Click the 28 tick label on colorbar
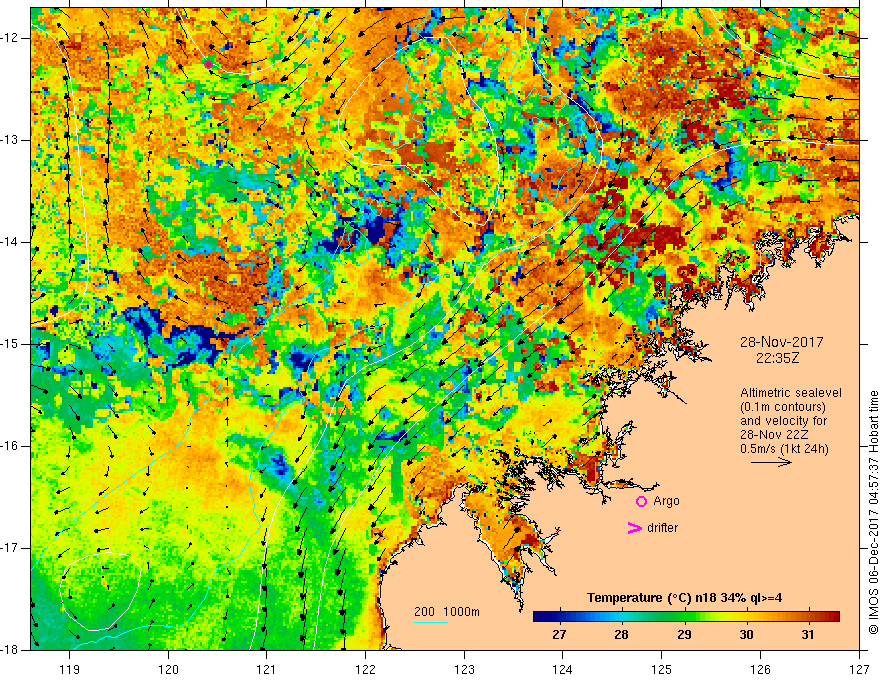880x680 pixels. coord(621,635)
